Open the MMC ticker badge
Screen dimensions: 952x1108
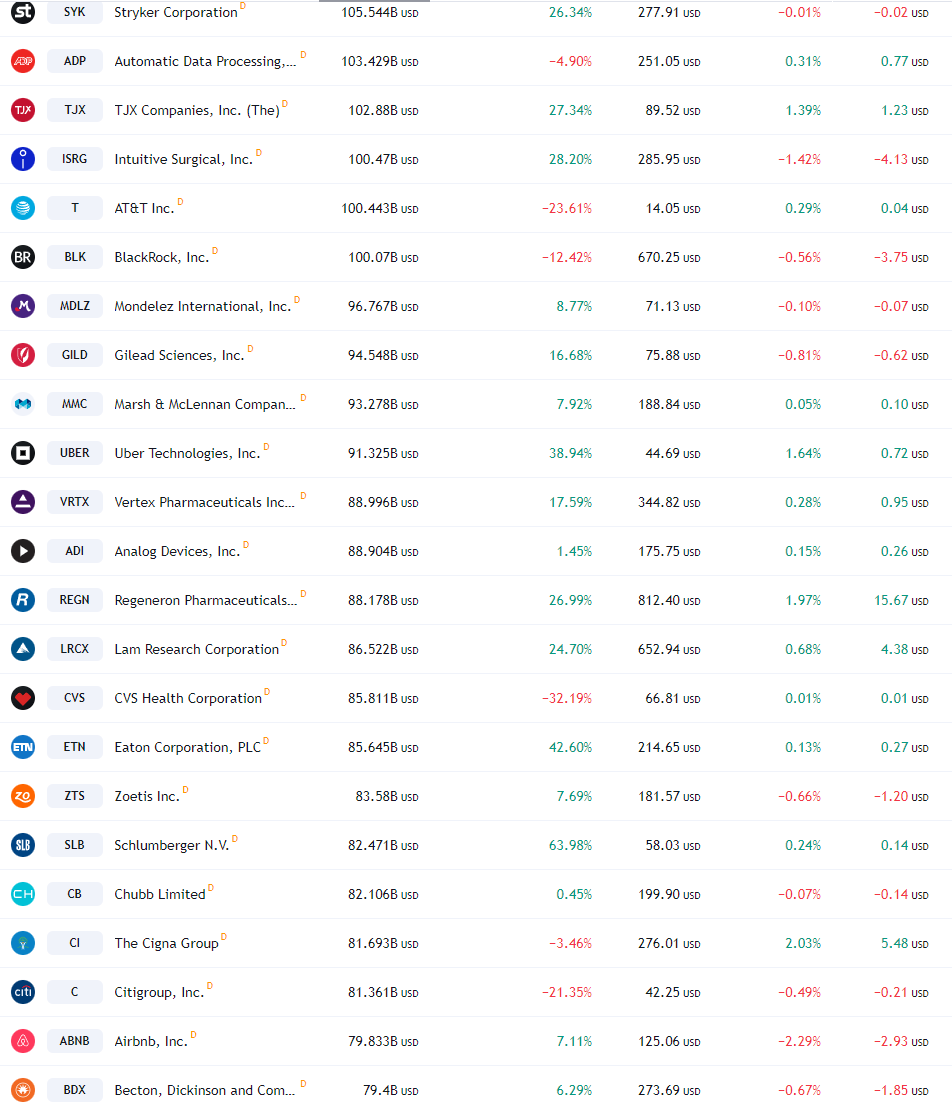(x=75, y=404)
